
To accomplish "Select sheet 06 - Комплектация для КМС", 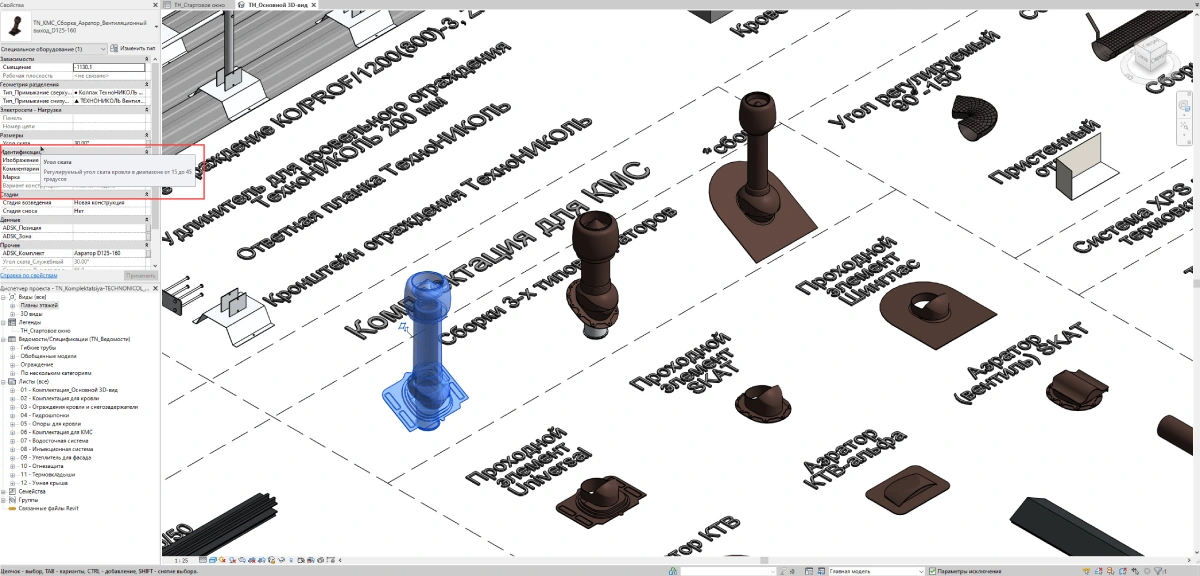I will (62, 433).
